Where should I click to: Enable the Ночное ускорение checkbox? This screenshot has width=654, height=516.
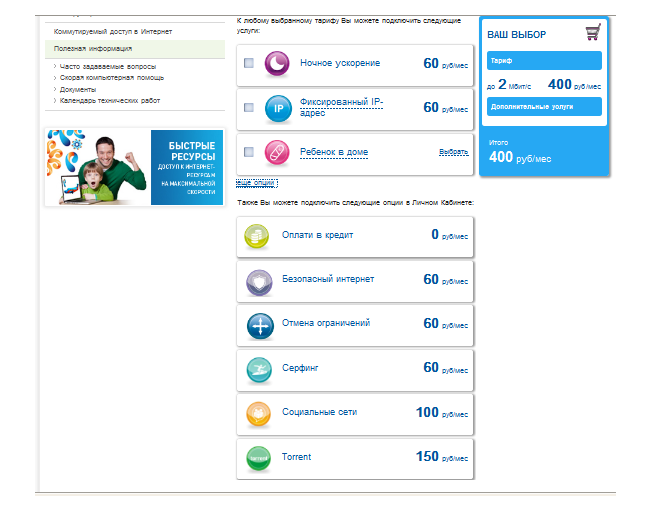pyautogui.click(x=249, y=64)
